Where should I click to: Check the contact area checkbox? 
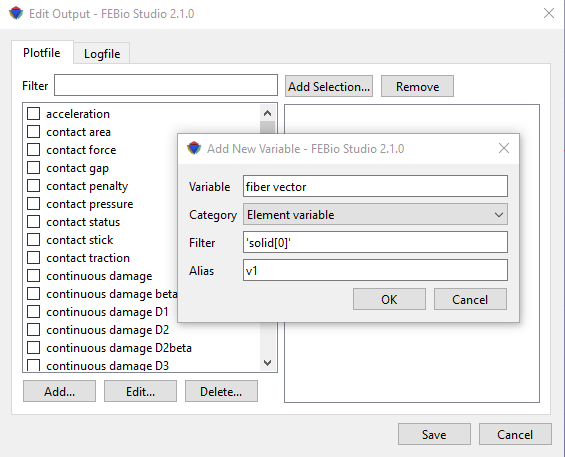click(x=34, y=132)
